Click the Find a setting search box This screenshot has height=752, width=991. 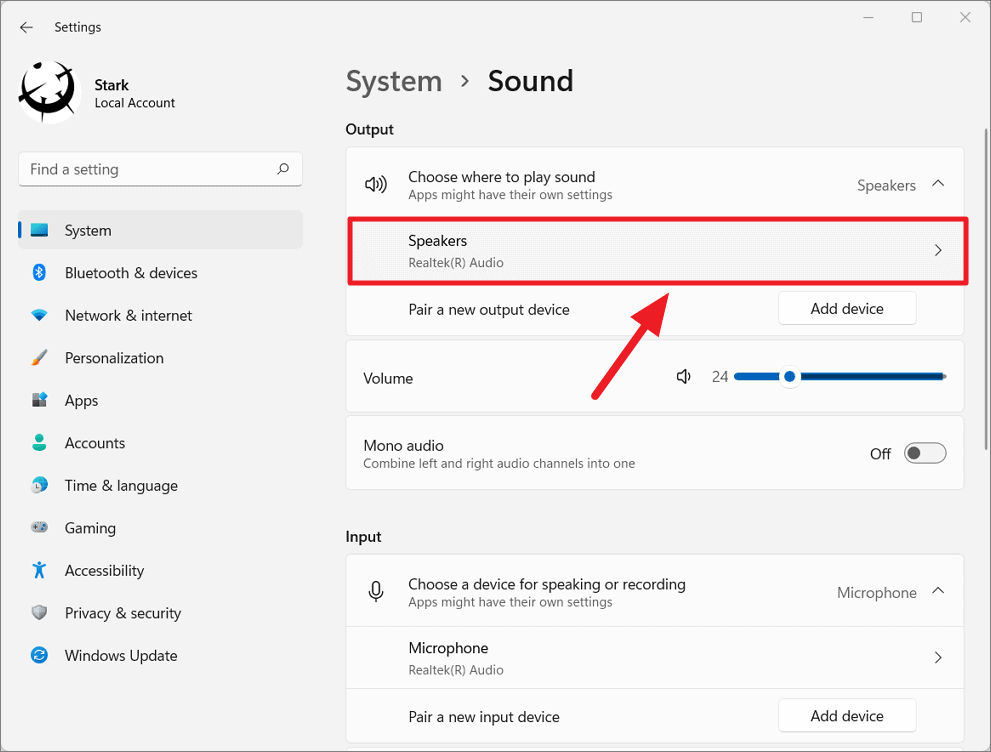coord(160,169)
